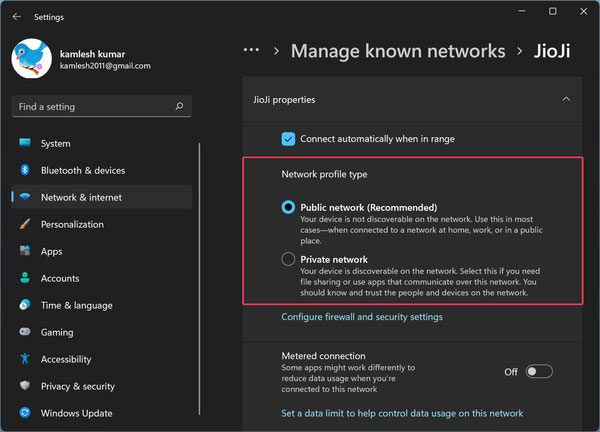Click the Privacy & security shield icon
This screenshot has height=432, width=600.
pyautogui.click(x=25, y=386)
